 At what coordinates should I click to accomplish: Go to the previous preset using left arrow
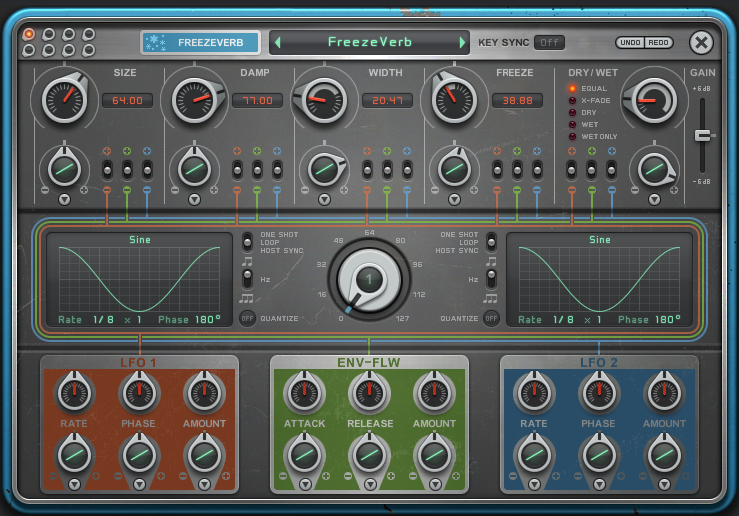[x=277, y=42]
